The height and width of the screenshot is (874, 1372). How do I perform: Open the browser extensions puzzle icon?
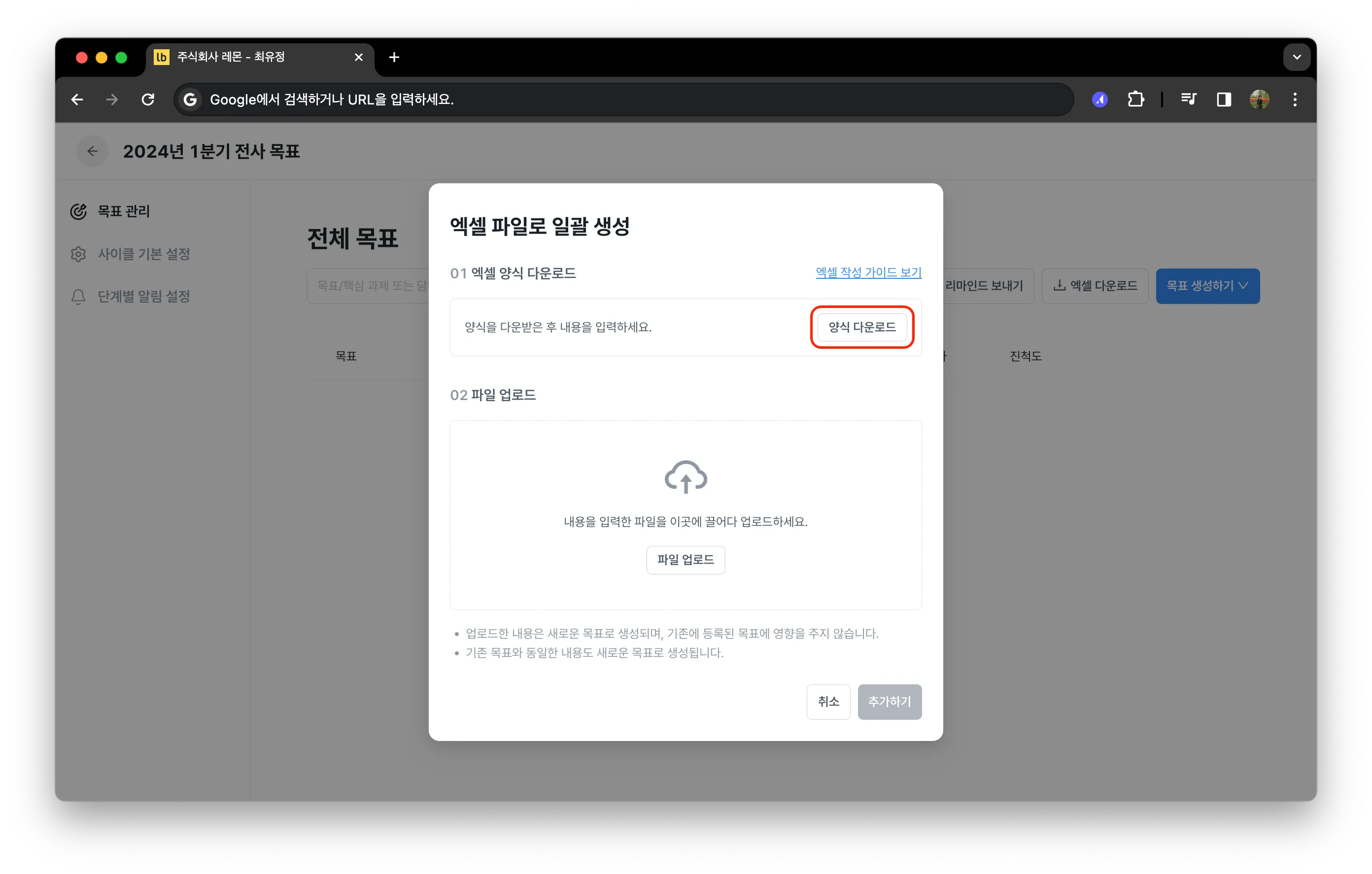click(x=1135, y=100)
